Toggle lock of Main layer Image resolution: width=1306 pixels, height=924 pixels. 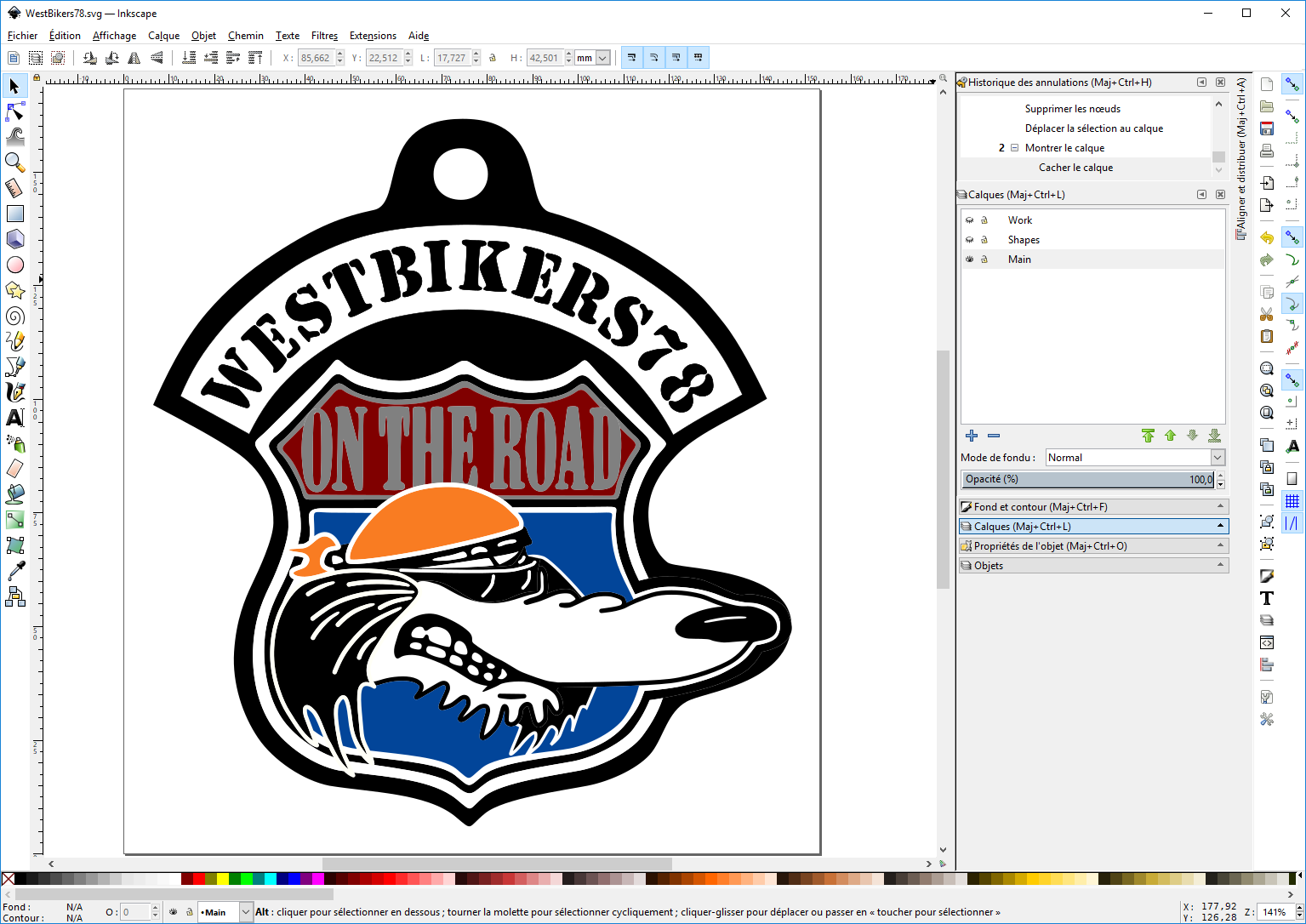(984, 260)
